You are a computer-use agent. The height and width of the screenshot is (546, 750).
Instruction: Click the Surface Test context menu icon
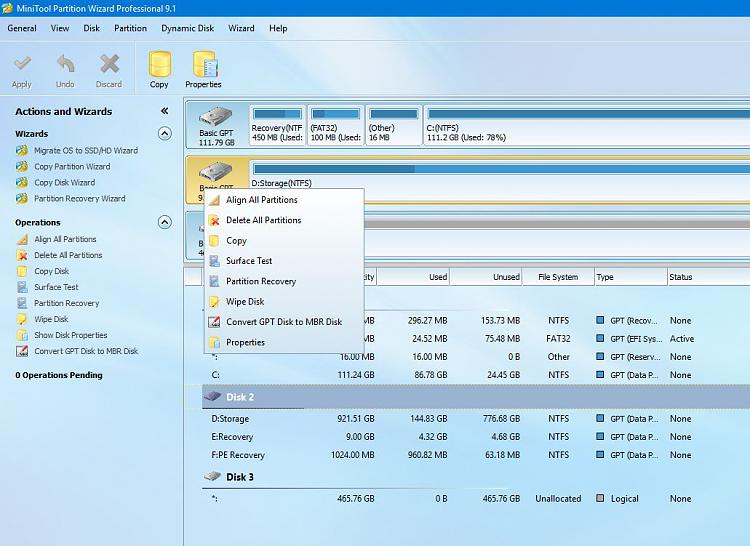pos(215,261)
